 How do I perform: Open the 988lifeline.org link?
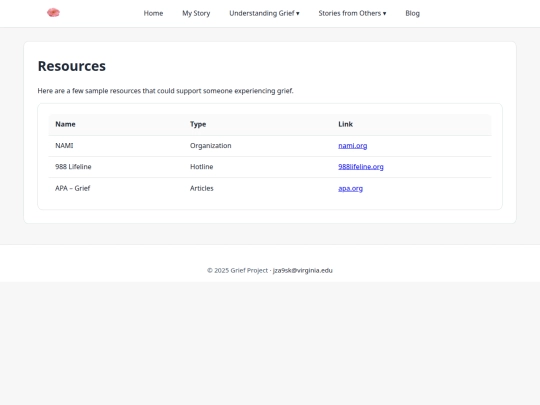(361, 167)
